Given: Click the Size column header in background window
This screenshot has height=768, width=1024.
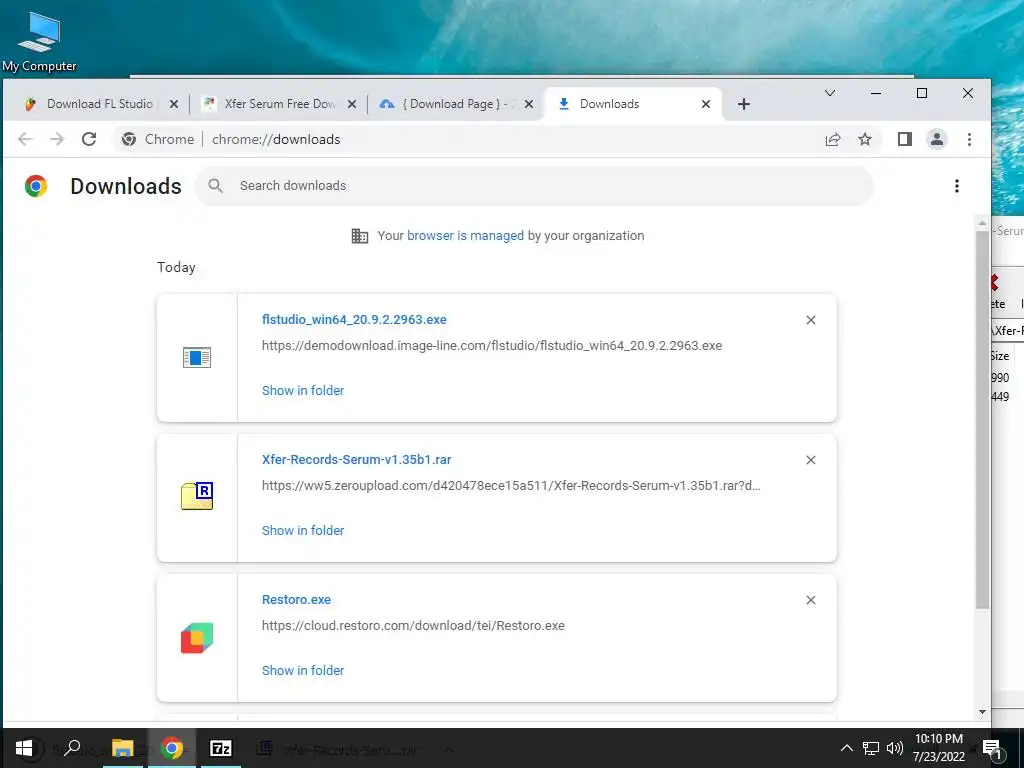Looking at the screenshot, I should pyautogui.click(x=1000, y=356).
